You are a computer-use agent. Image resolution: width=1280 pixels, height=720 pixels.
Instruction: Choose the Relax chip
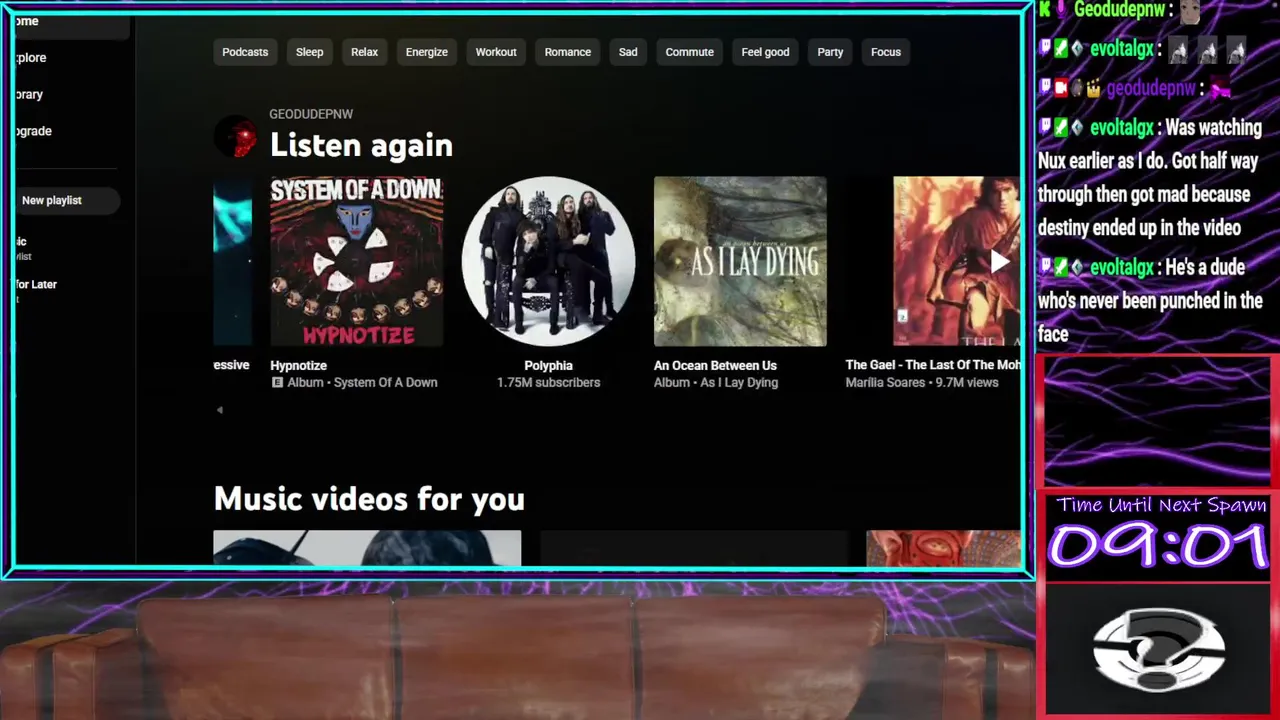click(364, 52)
